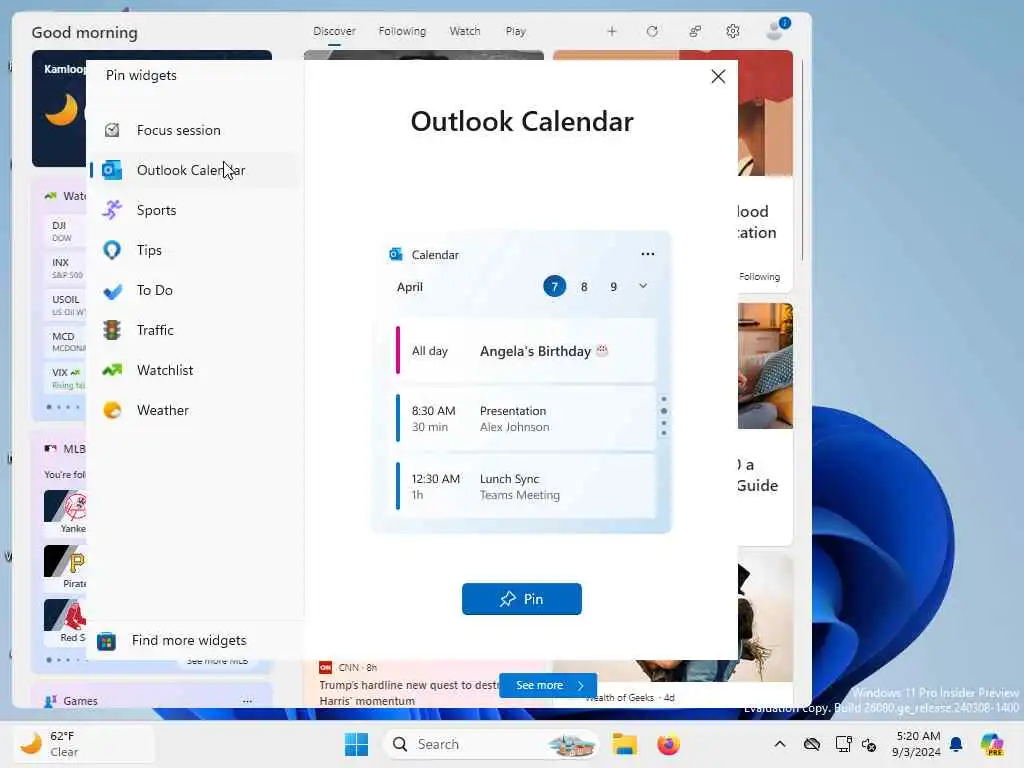This screenshot has width=1024, height=768.
Task: Click the See more button
Action: click(547, 685)
